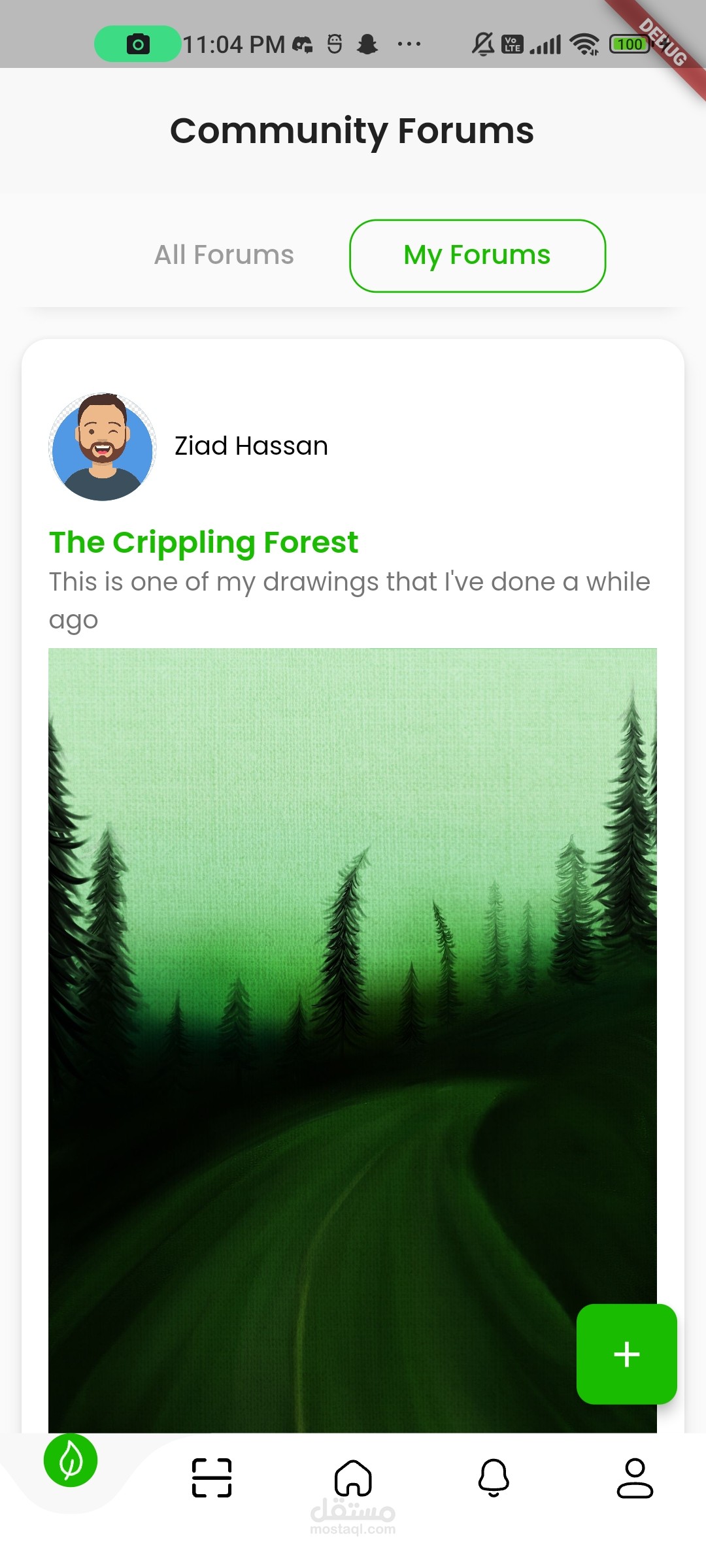Tap the muted bell status icon
Image resolution: width=706 pixels, height=1568 pixels.
point(483,44)
